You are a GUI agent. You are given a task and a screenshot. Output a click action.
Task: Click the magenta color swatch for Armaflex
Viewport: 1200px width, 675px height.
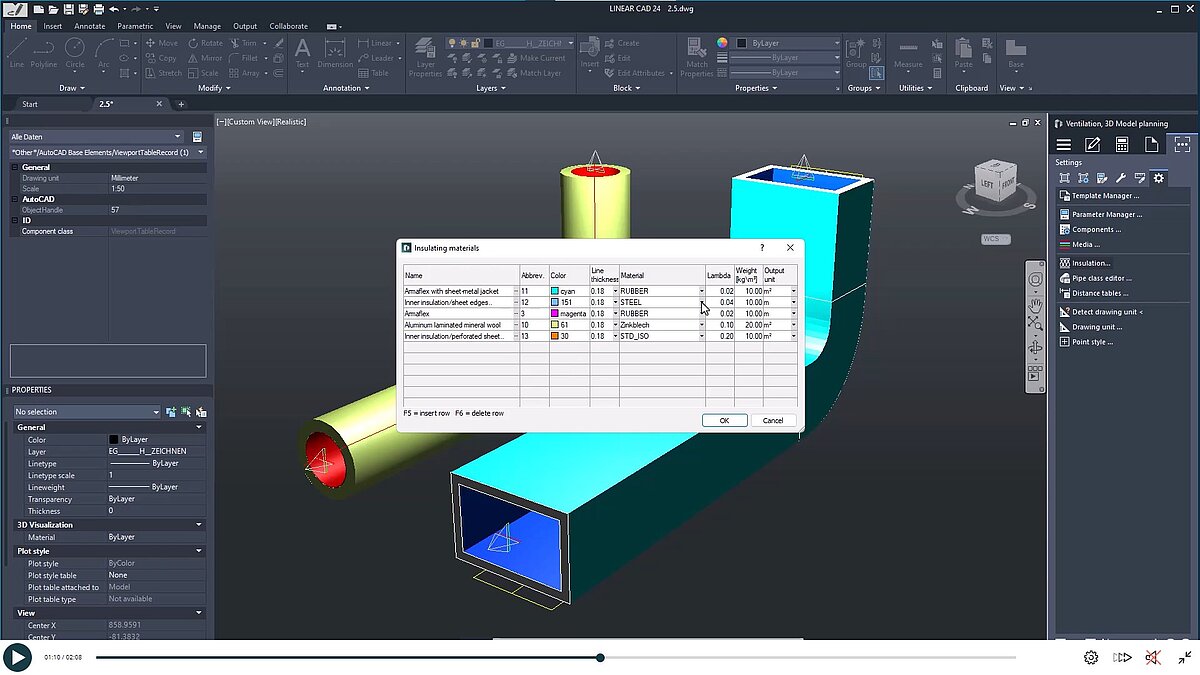[x=554, y=313]
